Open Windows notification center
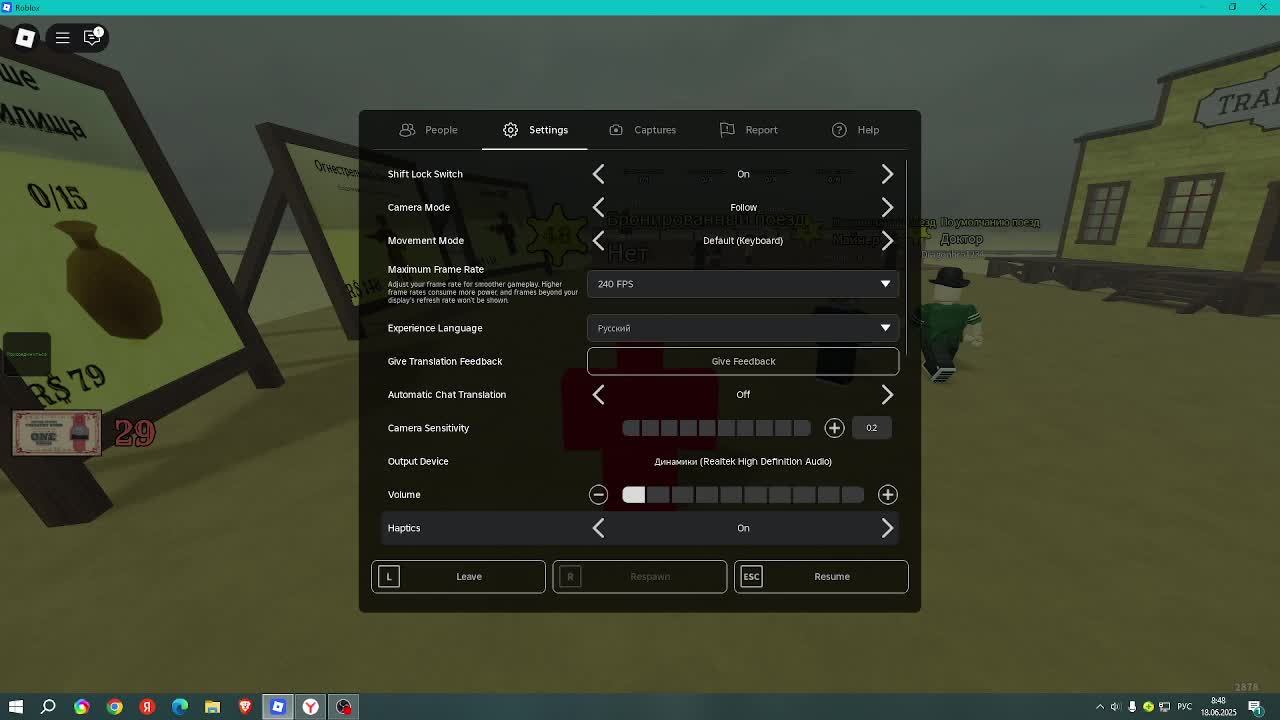The height and width of the screenshot is (720, 1280). pyautogui.click(x=1255, y=707)
